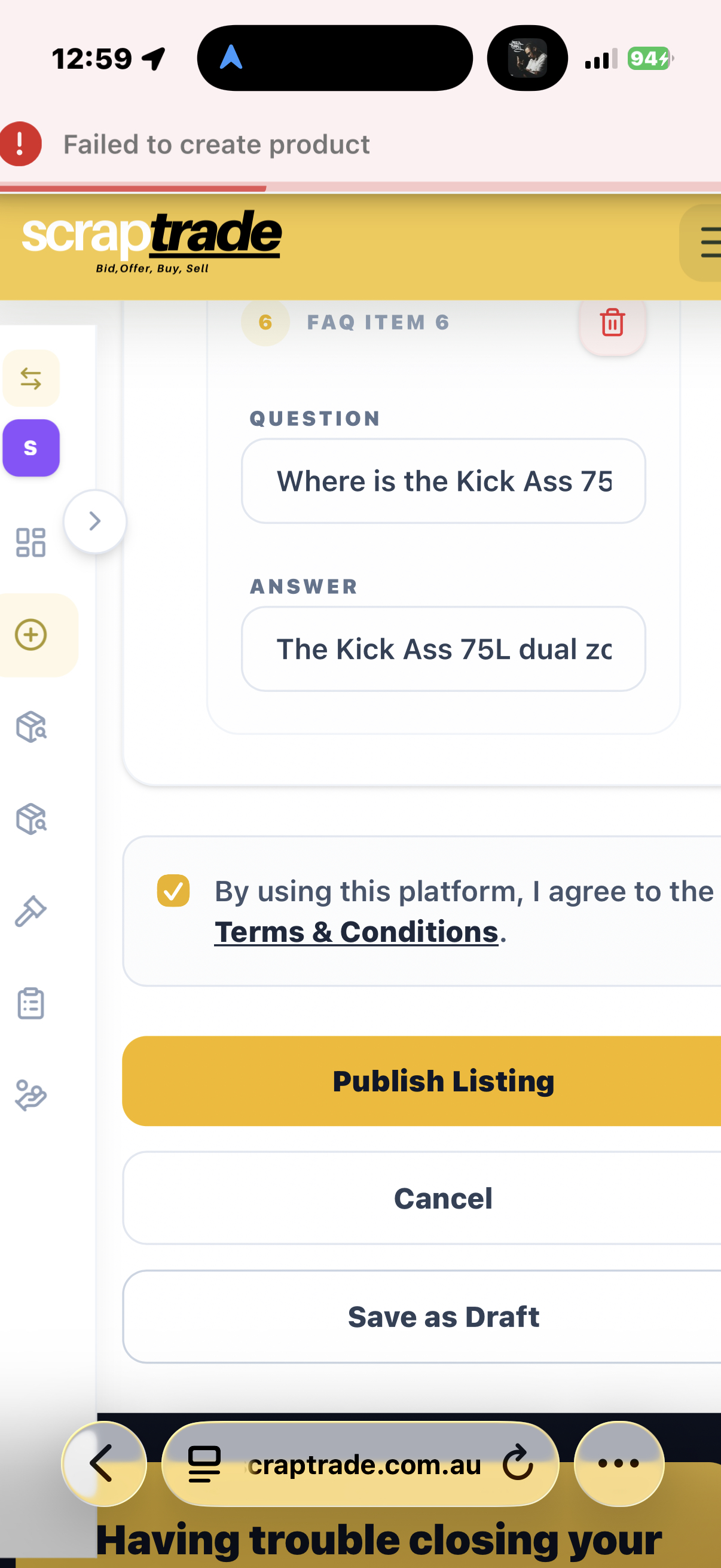Screen dimensions: 721x1568
Task: Edit the FAQ answer input field
Action: [x=444, y=649]
